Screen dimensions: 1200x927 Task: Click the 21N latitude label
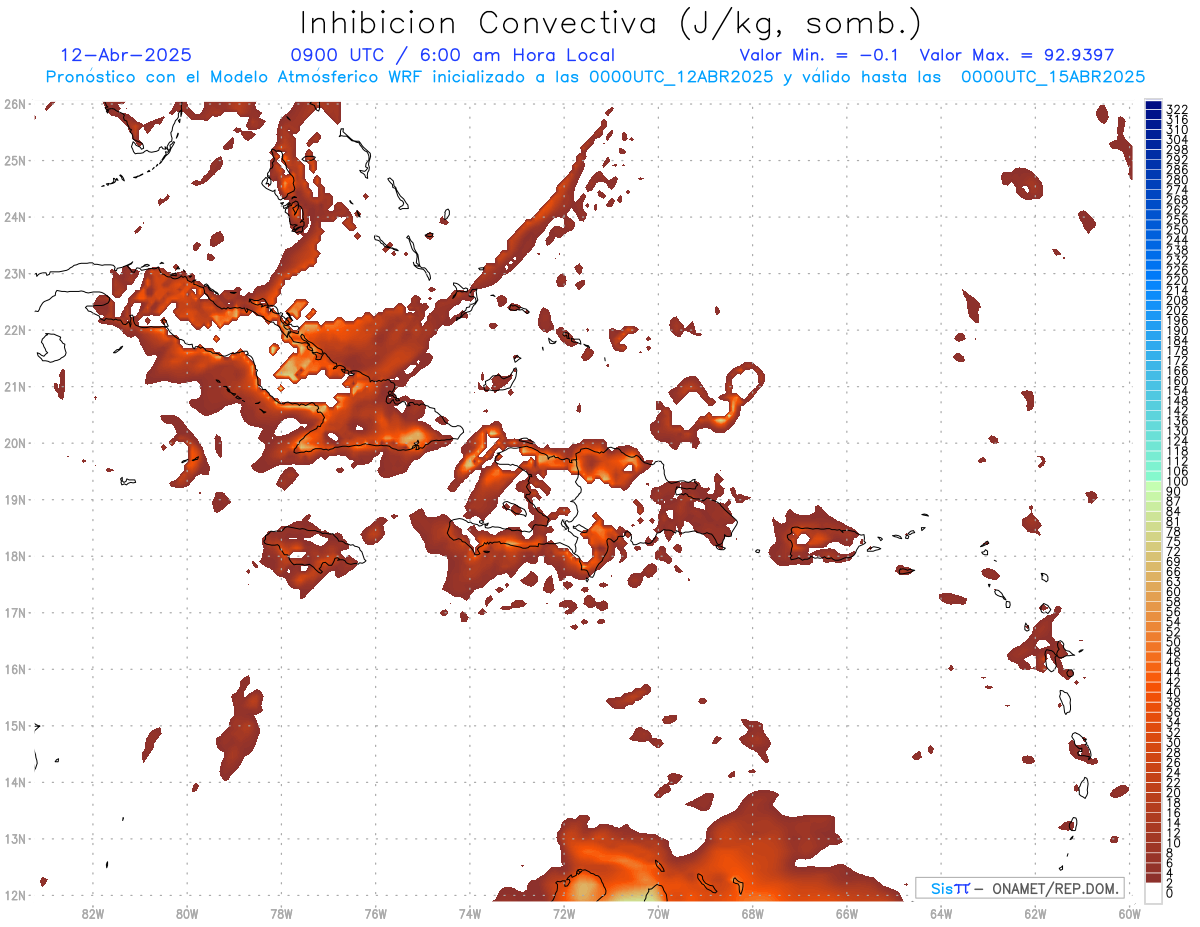pyautogui.click(x=15, y=386)
